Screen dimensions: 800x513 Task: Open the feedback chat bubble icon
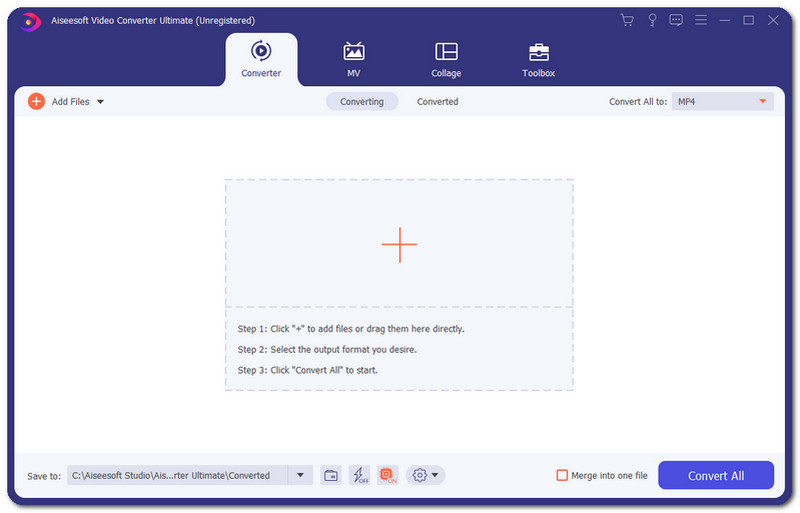(x=676, y=20)
